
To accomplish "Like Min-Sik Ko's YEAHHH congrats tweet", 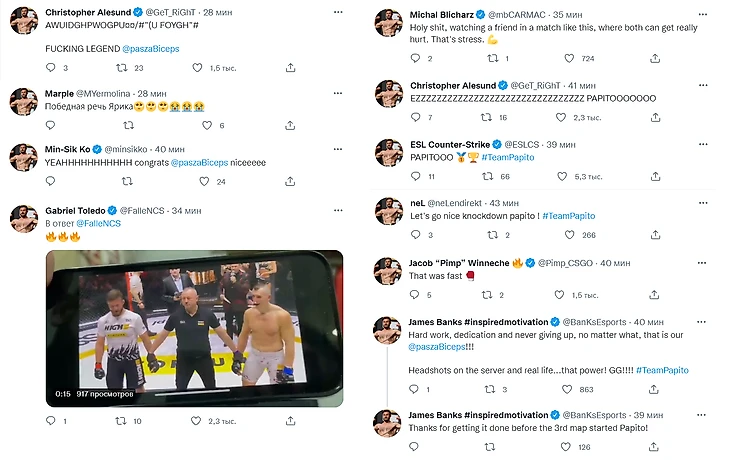I will coord(205,181).
